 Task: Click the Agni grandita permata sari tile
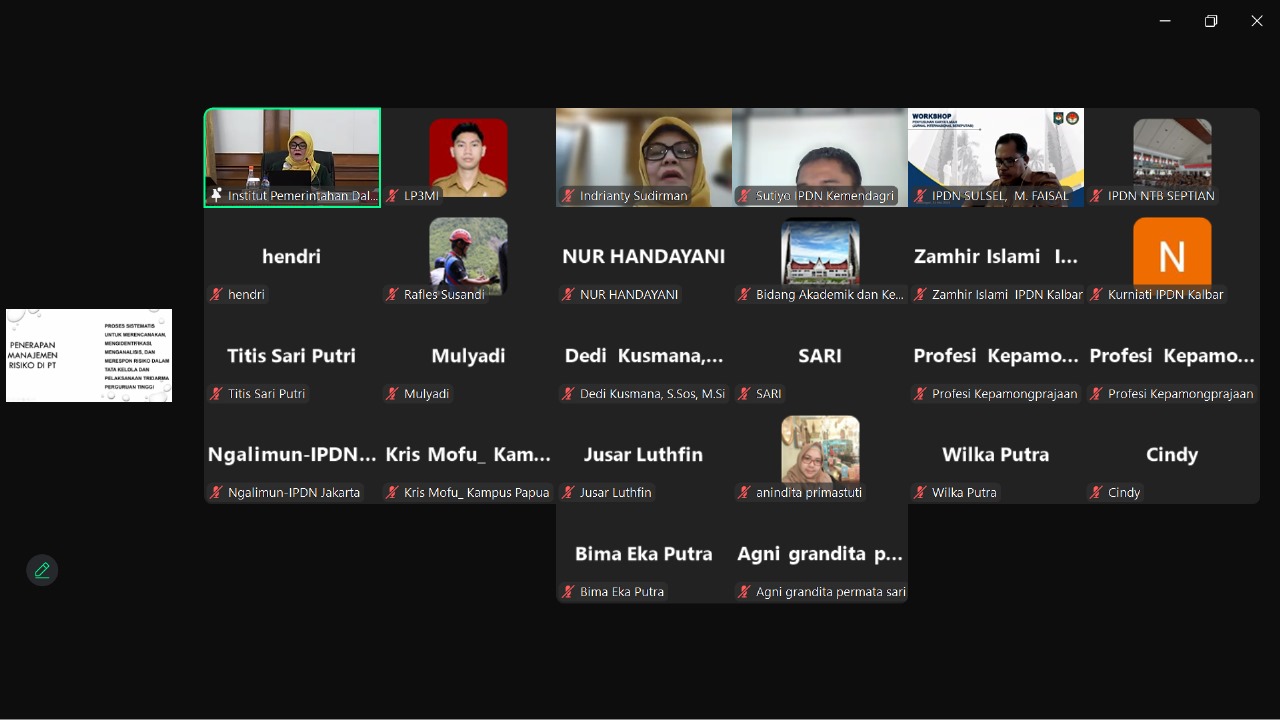pyautogui.click(x=820, y=553)
